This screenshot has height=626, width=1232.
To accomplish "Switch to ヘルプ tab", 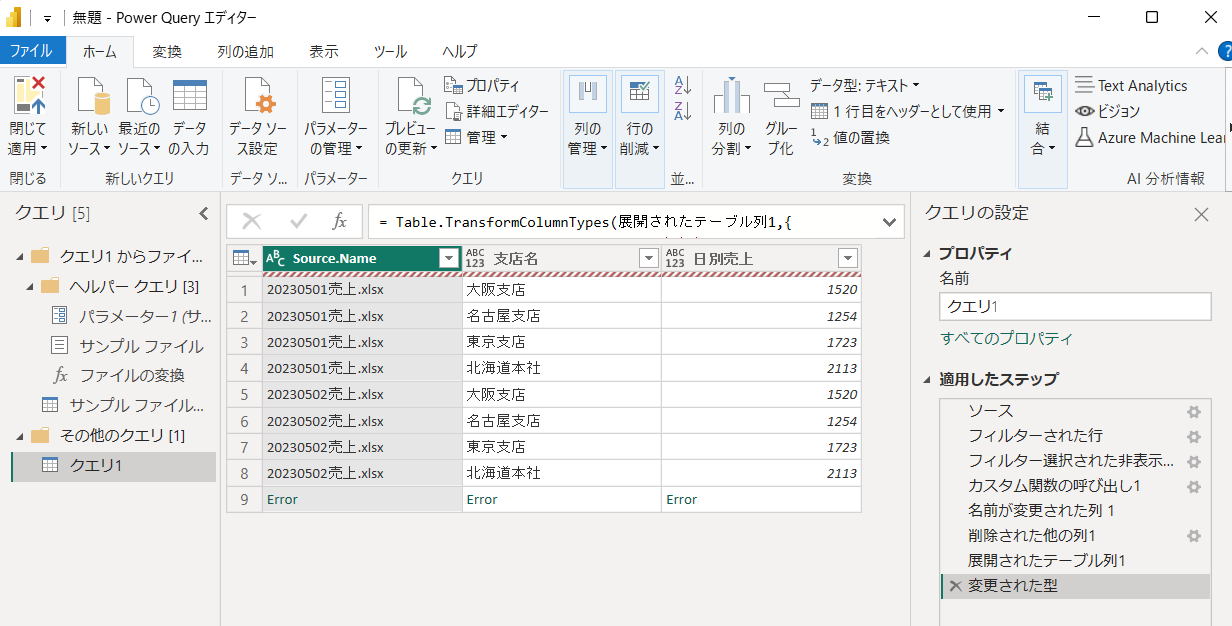I will [x=460, y=51].
